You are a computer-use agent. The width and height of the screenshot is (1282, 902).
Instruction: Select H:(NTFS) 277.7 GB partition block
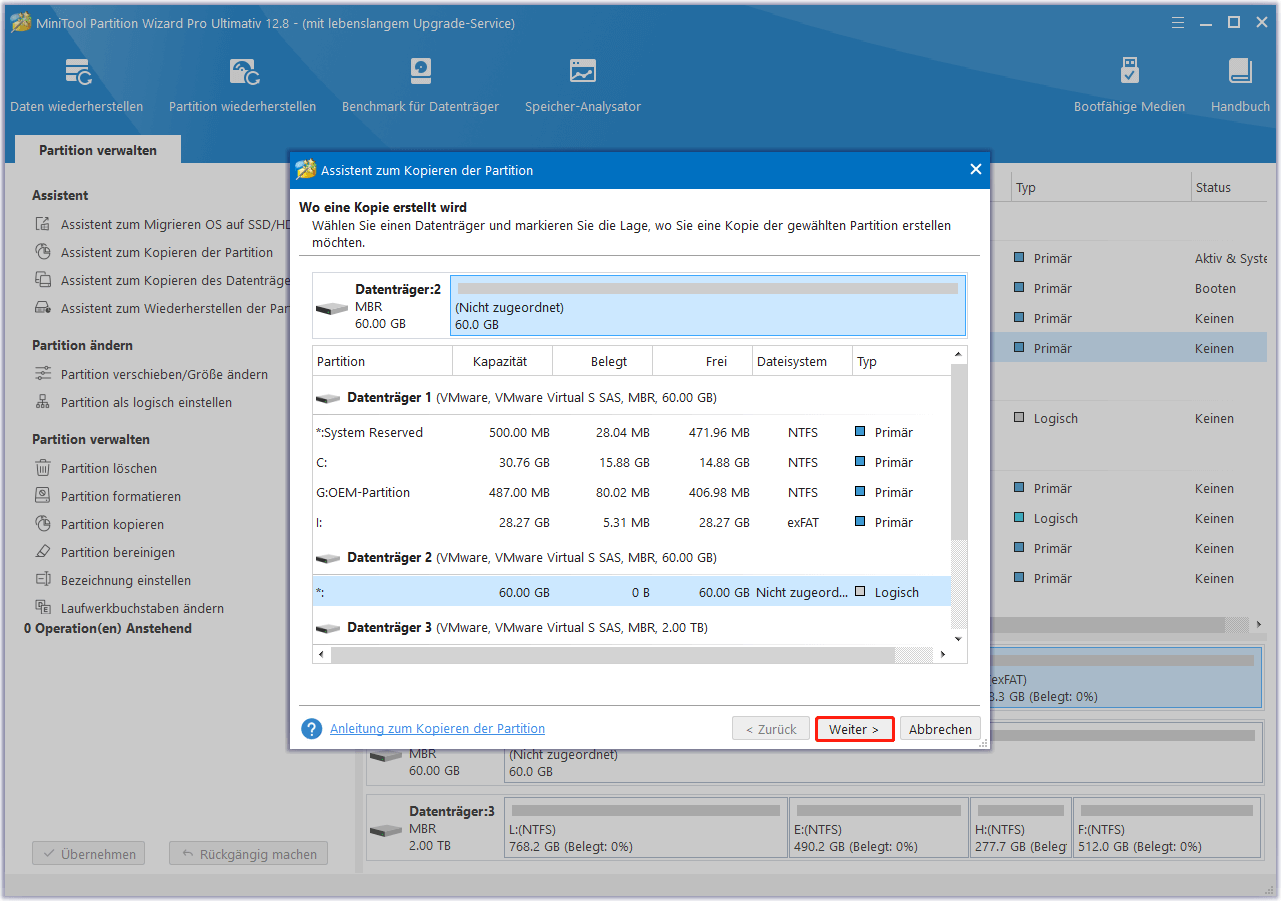pyautogui.click(x=1021, y=828)
